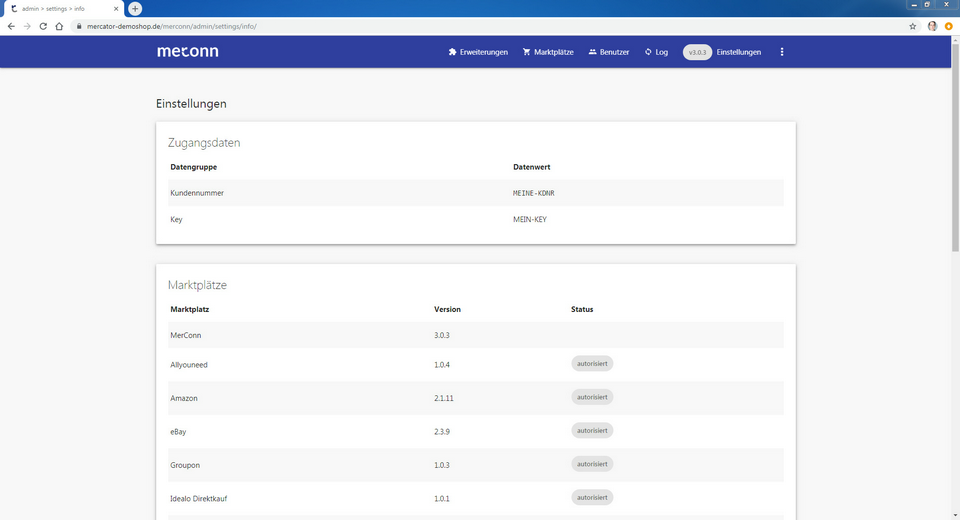Screen dimensions: 960x520
Task: Click the scrollbar down arrow
Action: tap(955, 516)
